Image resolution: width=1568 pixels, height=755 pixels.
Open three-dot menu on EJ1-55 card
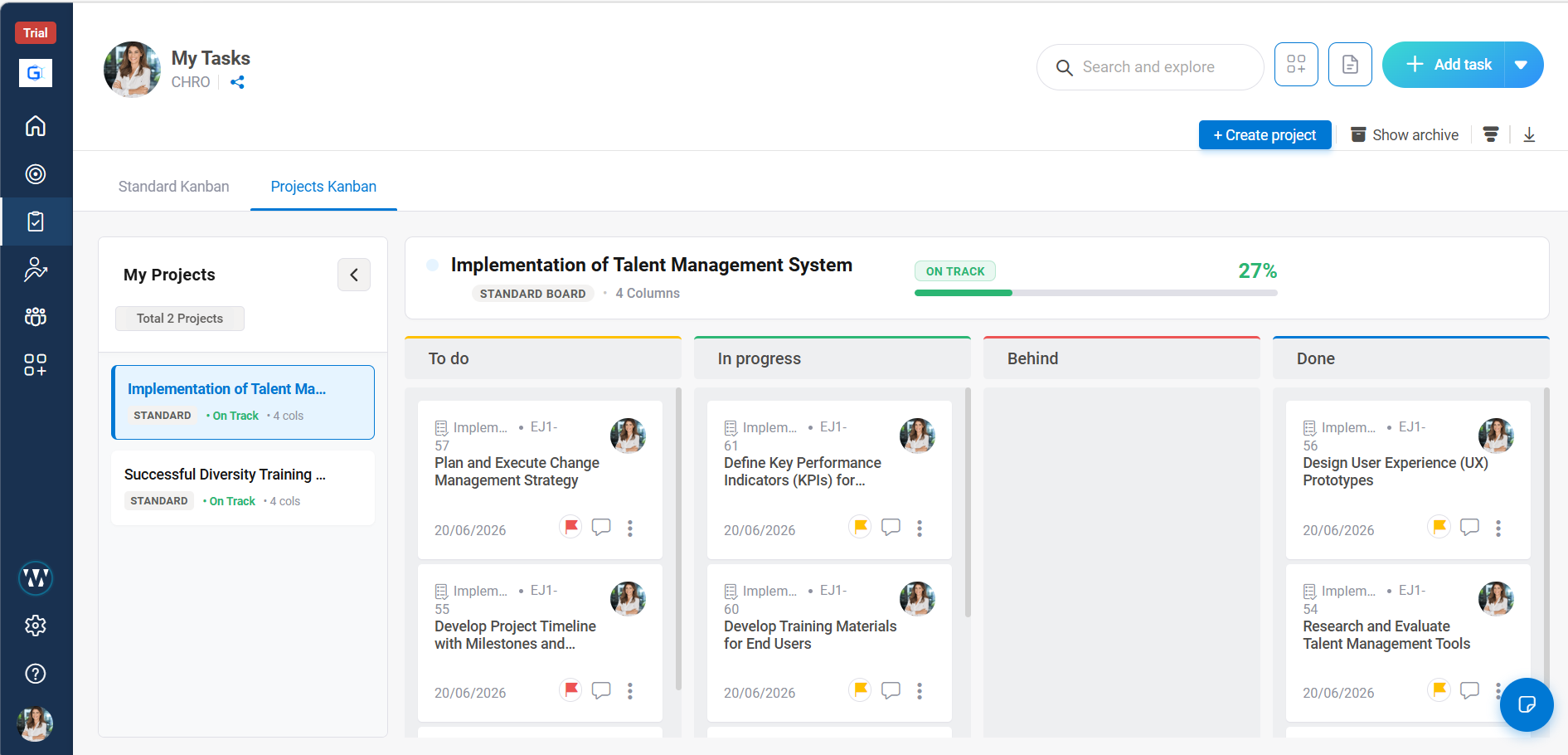click(x=630, y=691)
